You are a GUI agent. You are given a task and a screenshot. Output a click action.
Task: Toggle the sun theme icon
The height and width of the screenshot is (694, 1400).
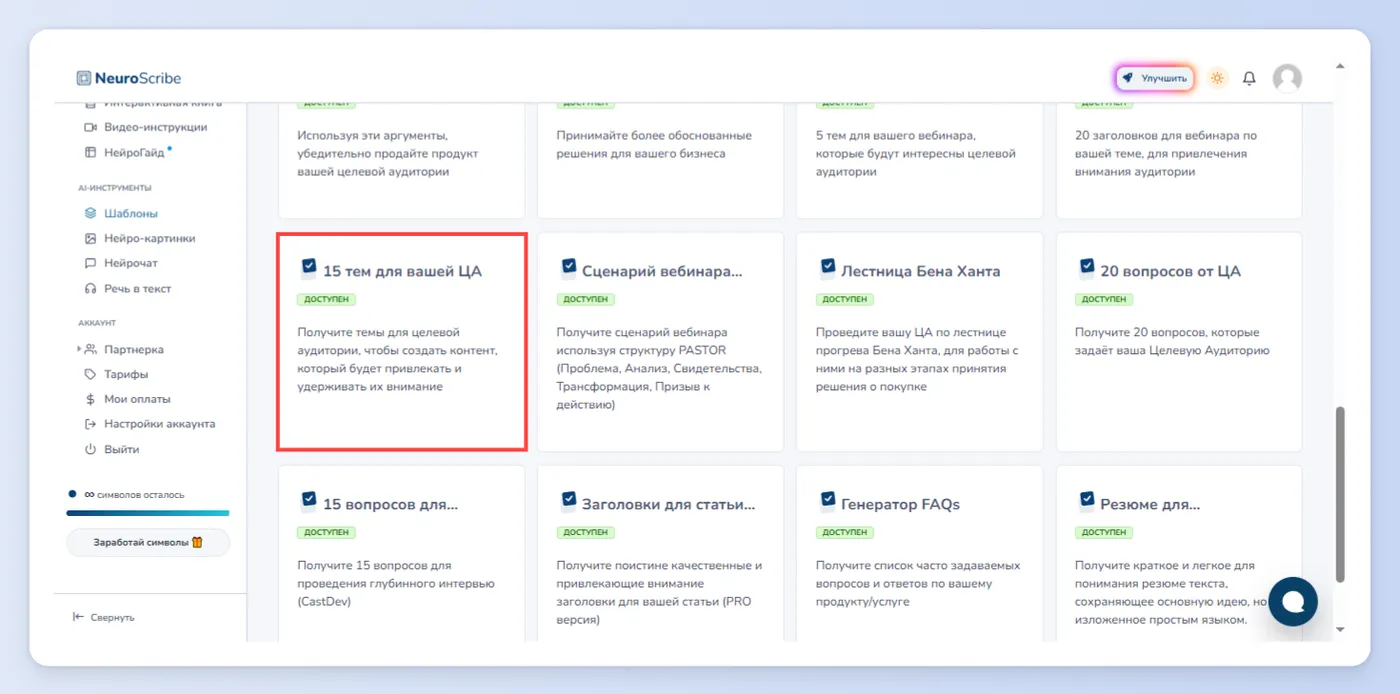[x=1217, y=78]
